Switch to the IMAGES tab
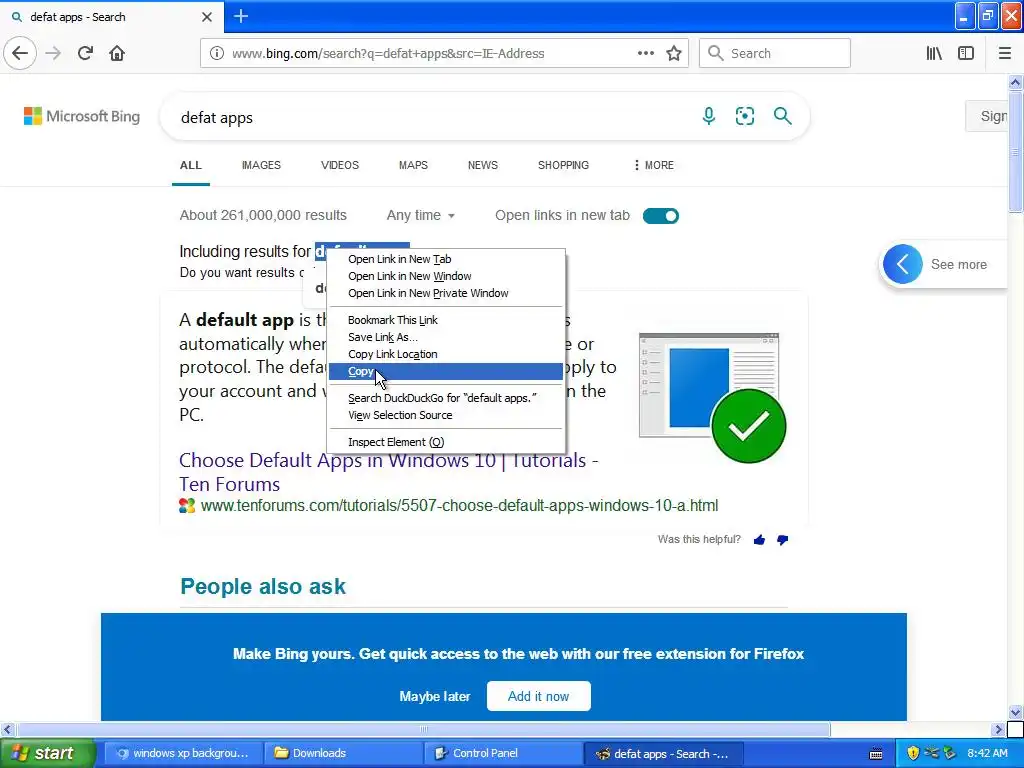 tap(261, 165)
